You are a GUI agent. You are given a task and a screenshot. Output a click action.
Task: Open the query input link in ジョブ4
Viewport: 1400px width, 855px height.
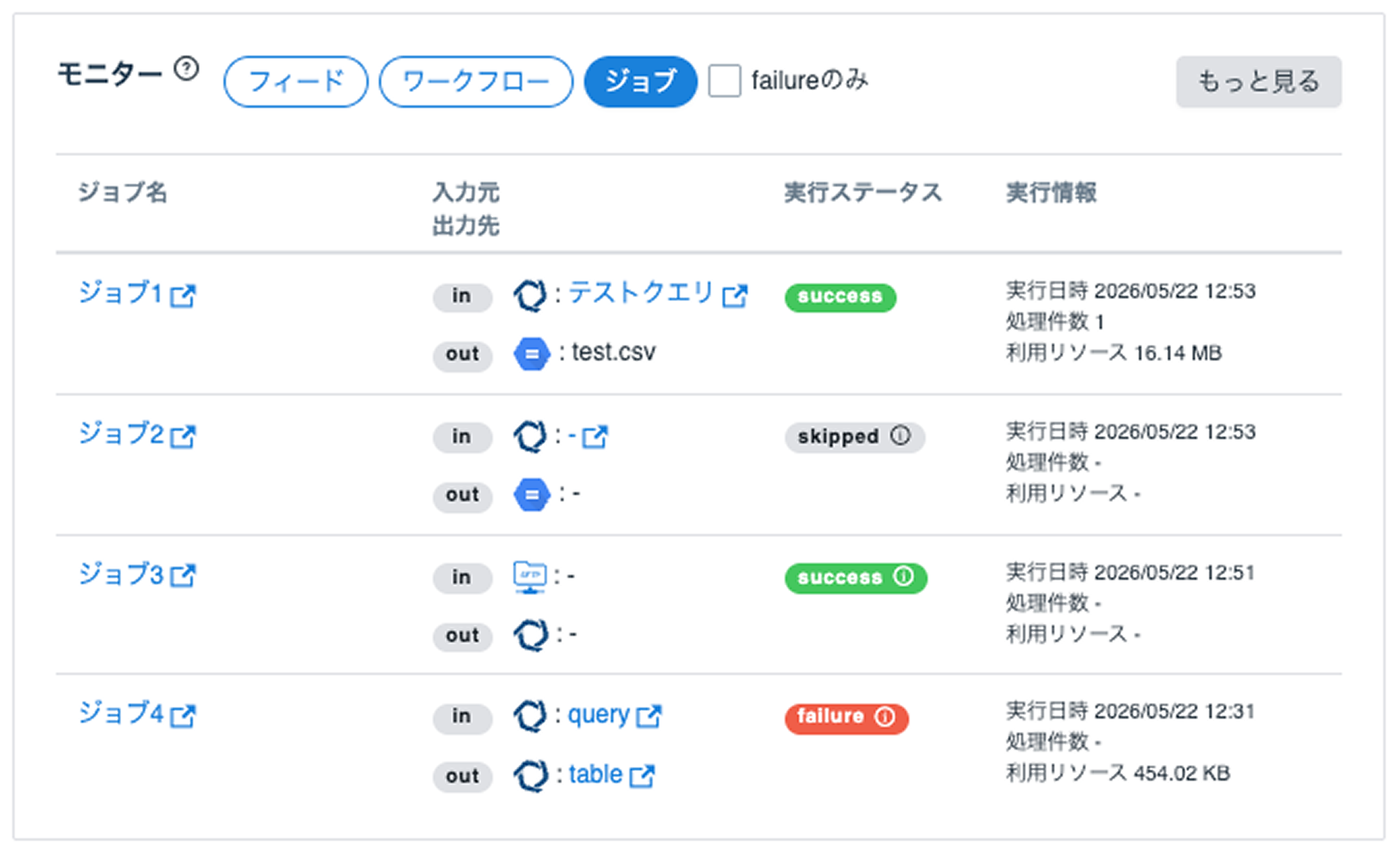599,715
